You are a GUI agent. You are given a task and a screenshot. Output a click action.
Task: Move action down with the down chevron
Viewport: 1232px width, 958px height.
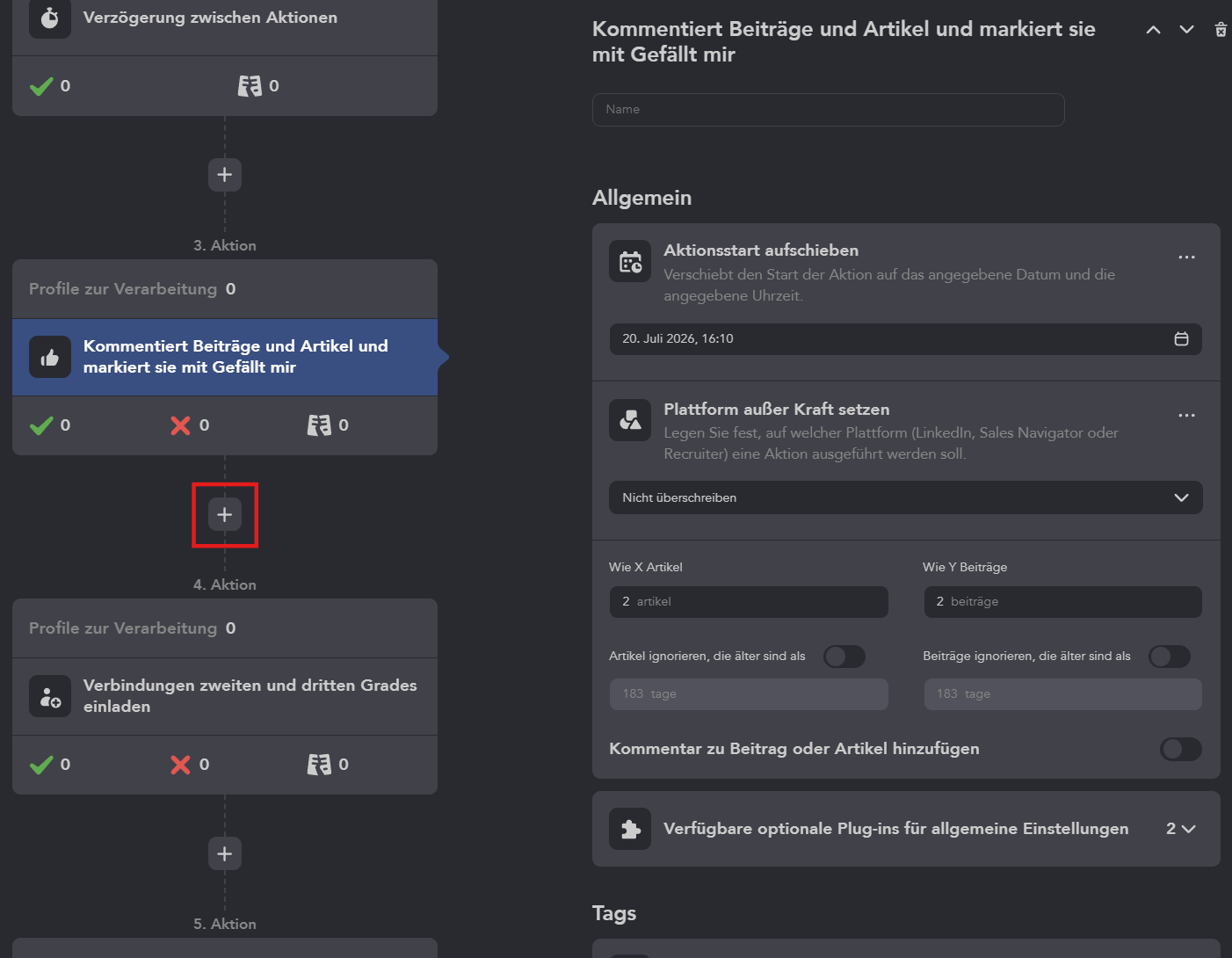click(1186, 30)
